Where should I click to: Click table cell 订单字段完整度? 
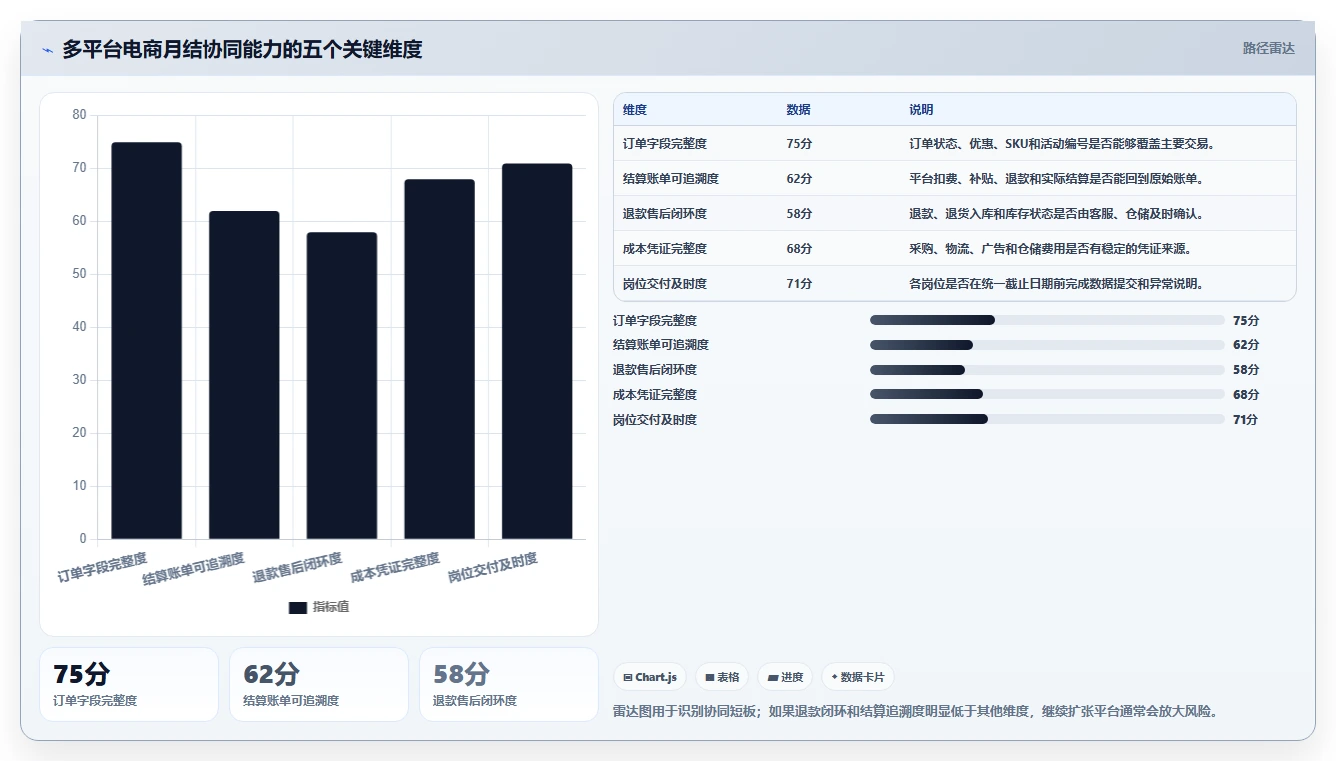tap(665, 144)
